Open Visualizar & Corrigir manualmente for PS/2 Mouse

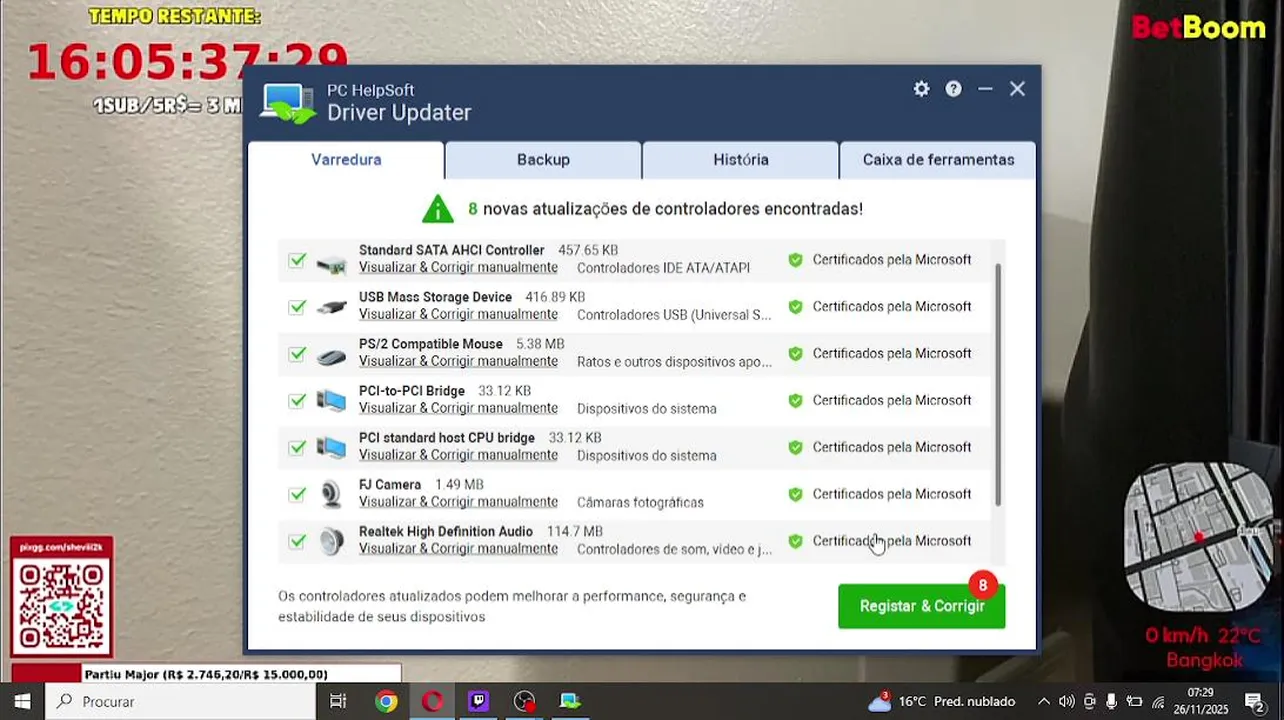pyautogui.click(x=458, y=362)
